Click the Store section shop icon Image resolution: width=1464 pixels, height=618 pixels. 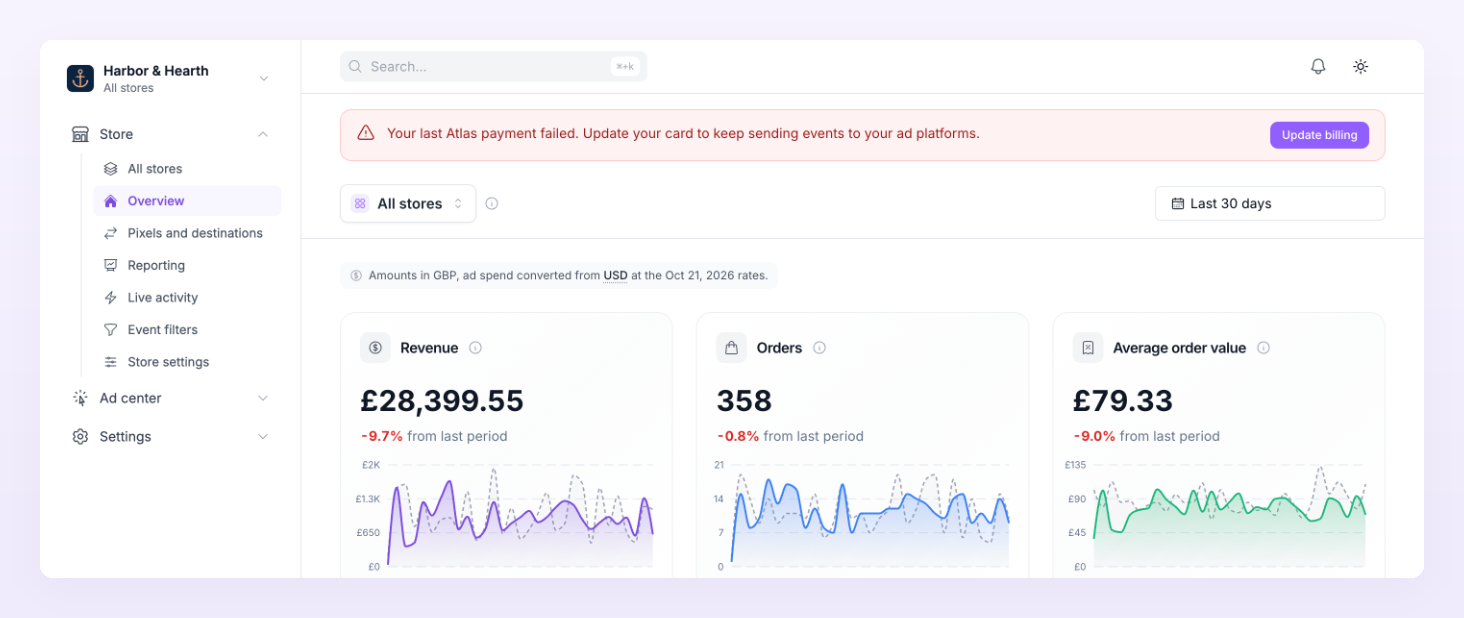click(80, 134)
